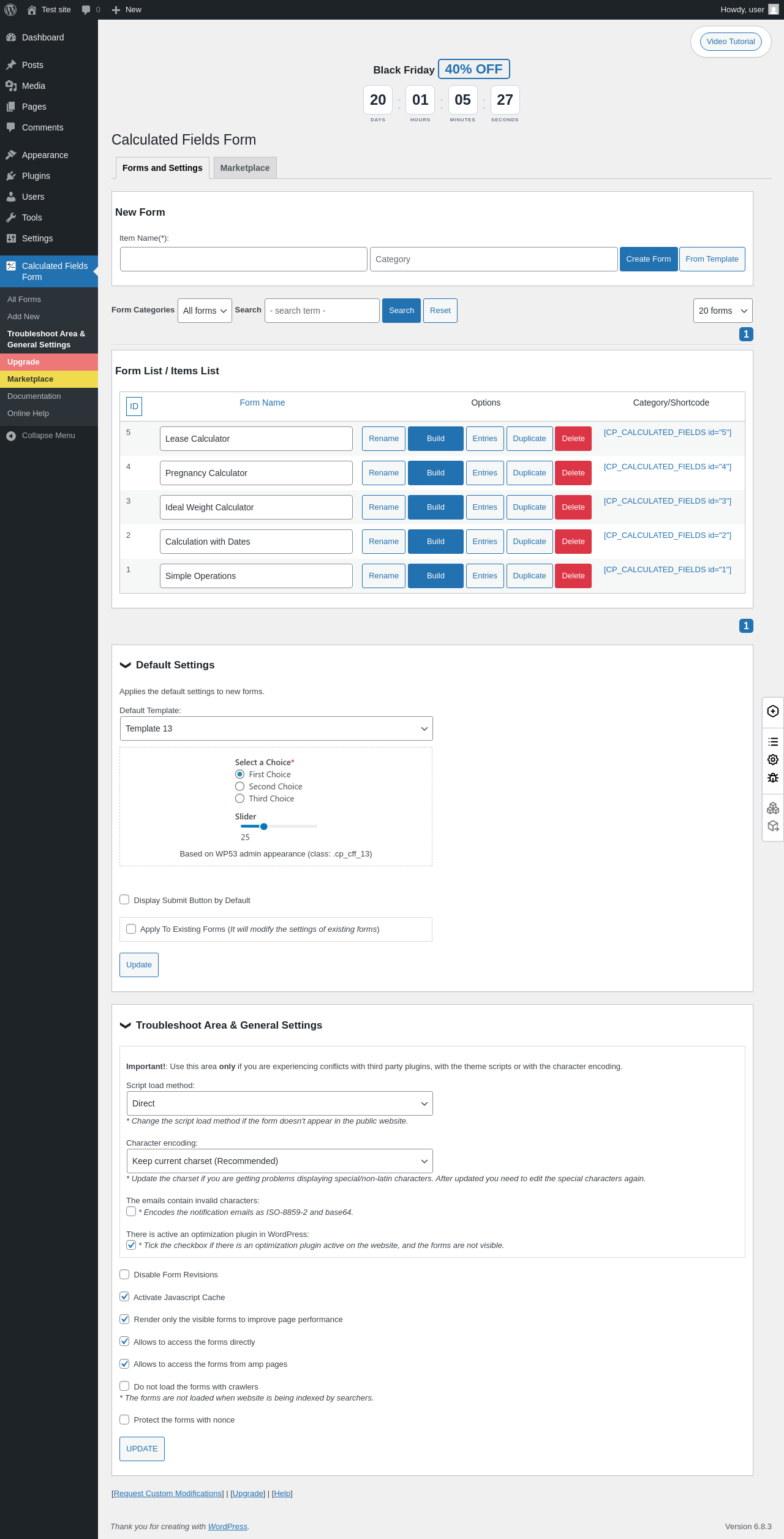Click the Posts pushpin icon
784x1539 pixels.
point(11,65)
